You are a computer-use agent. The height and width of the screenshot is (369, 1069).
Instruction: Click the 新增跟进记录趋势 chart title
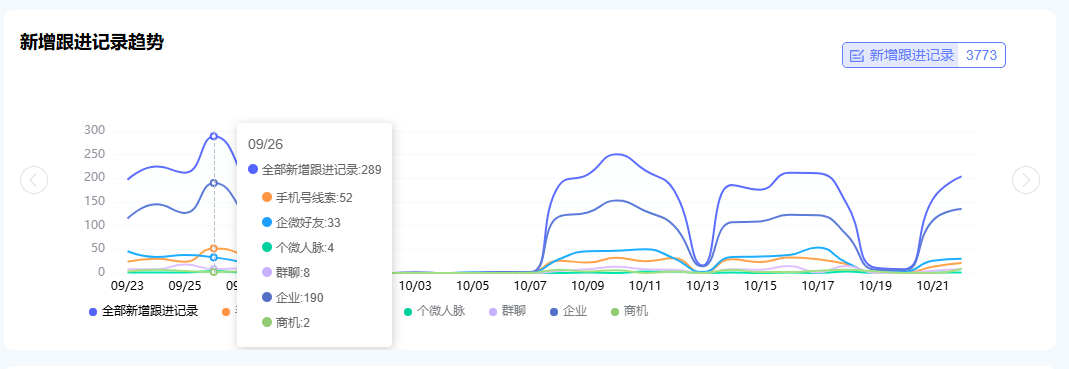pos(91,42)
